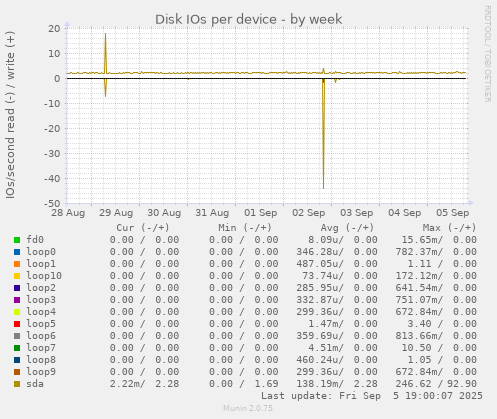Image resolution: width=497 pixels, height=419 pixels.
Task: Click the 'fd0' legend label
Action: (35, 240)
